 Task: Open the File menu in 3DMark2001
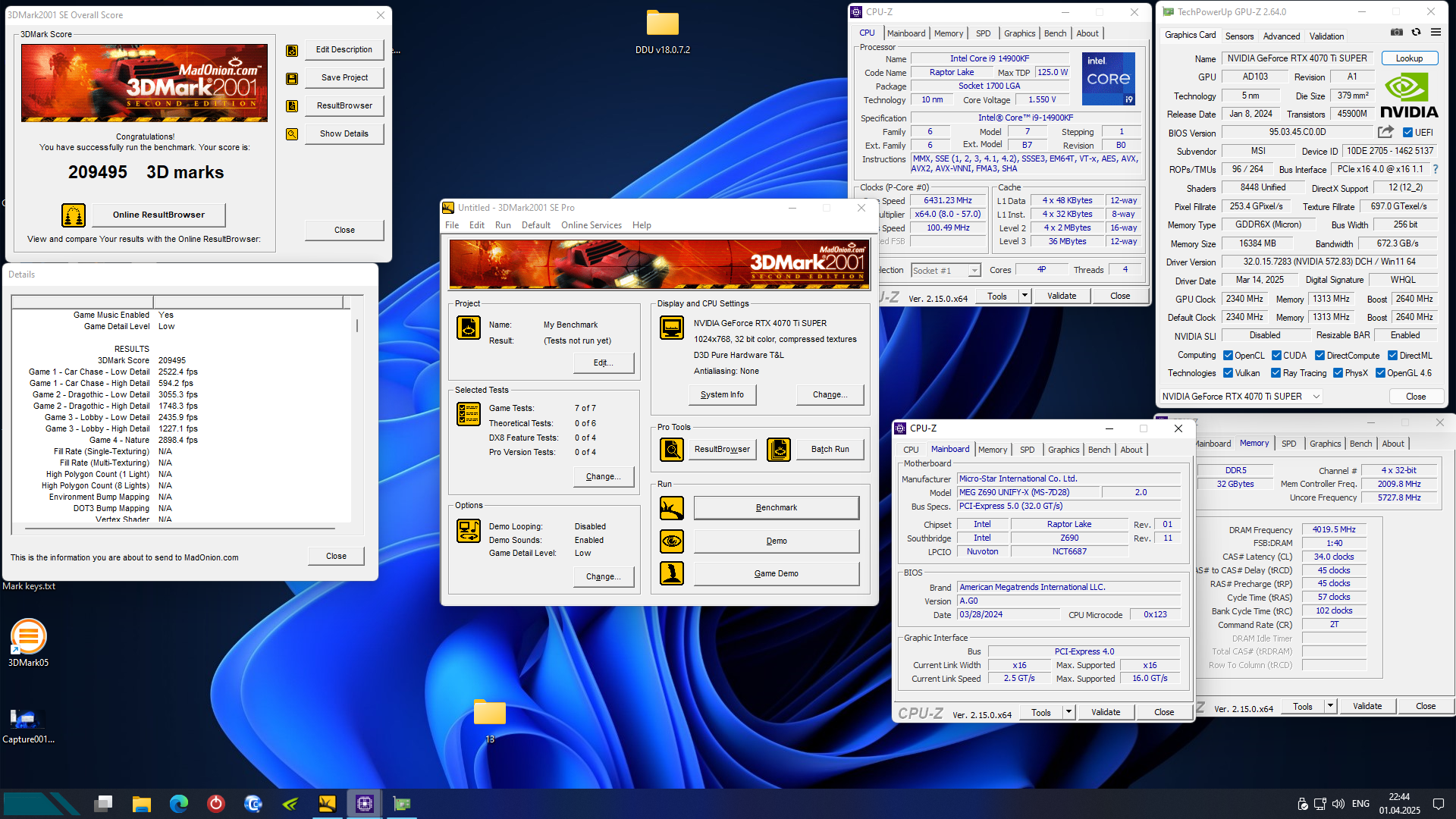(x=452, y=225)
